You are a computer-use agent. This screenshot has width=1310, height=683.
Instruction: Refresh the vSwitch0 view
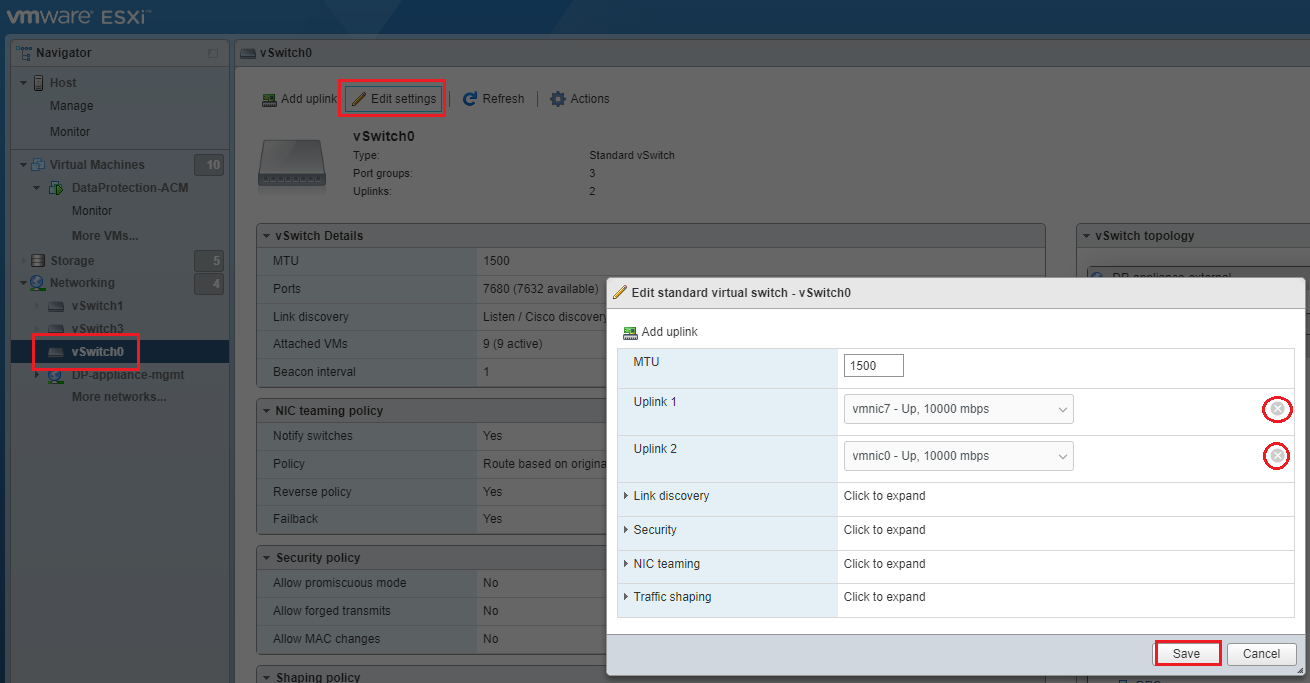click(x=493, y=99)
